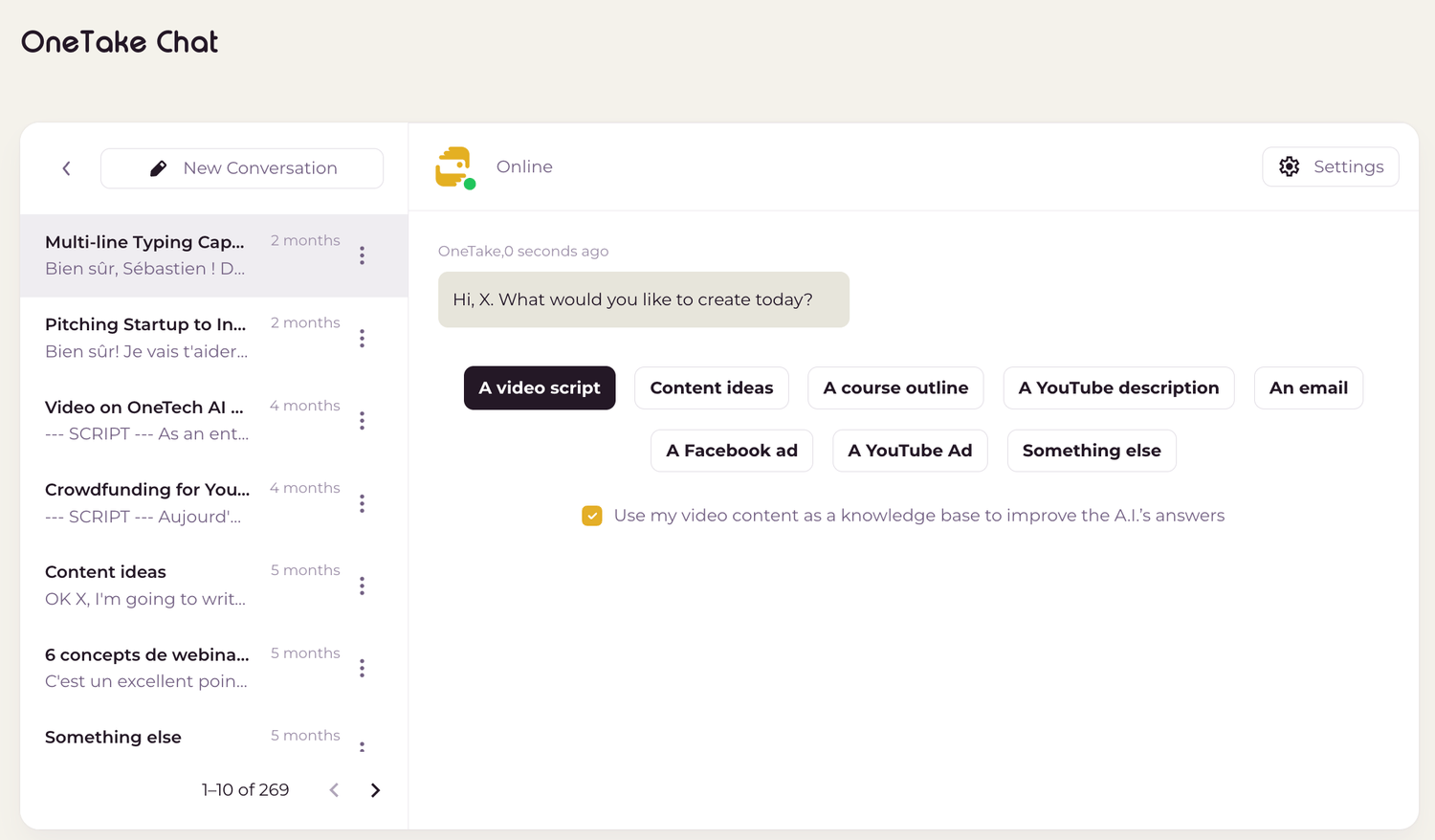This screenshot has height=840, width=1435.
Task: Open three-dot menu for Content ideas conversation
Action: click(x=362, y=586)
